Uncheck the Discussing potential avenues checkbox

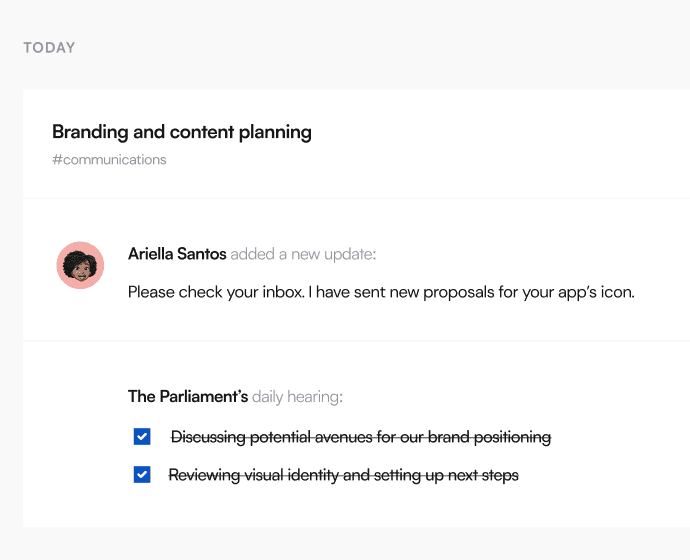click(x=142, y=436)
